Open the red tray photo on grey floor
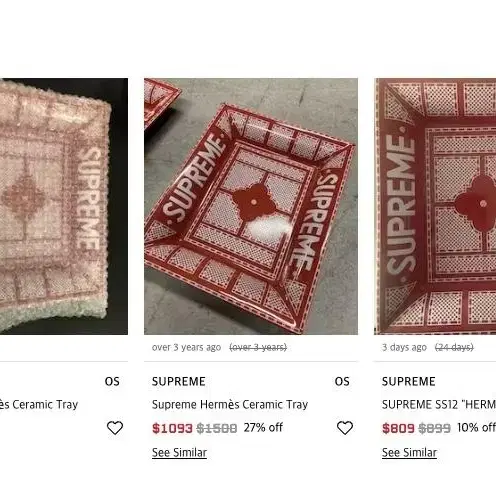The height and width of the screenshot is (496, 496). [x=251, y=206]
